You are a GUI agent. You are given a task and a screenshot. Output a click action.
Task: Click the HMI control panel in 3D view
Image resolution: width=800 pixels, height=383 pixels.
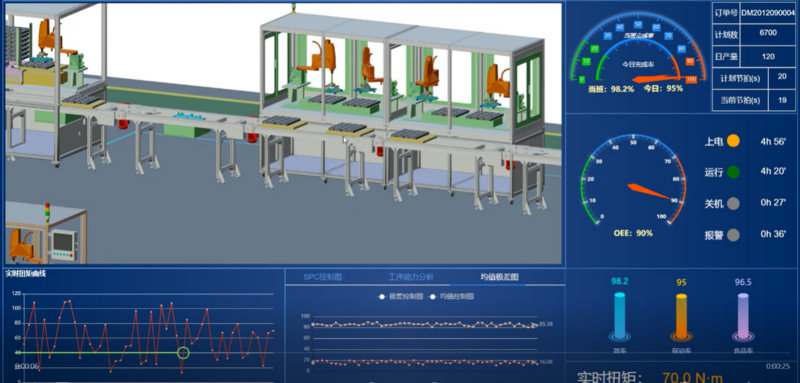tap(64, 245)
